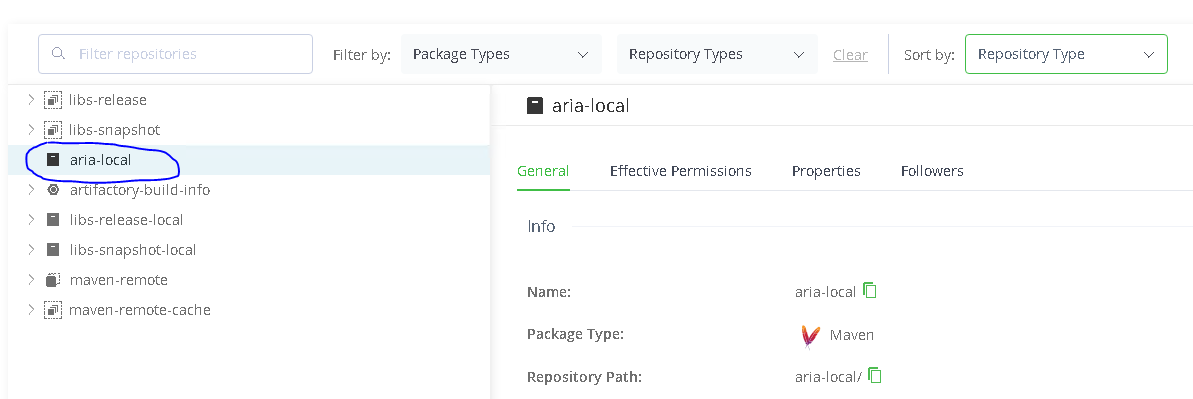1193x399 pixels.
Task: Click the Maven package type text
Action: [x=851, y=335]
